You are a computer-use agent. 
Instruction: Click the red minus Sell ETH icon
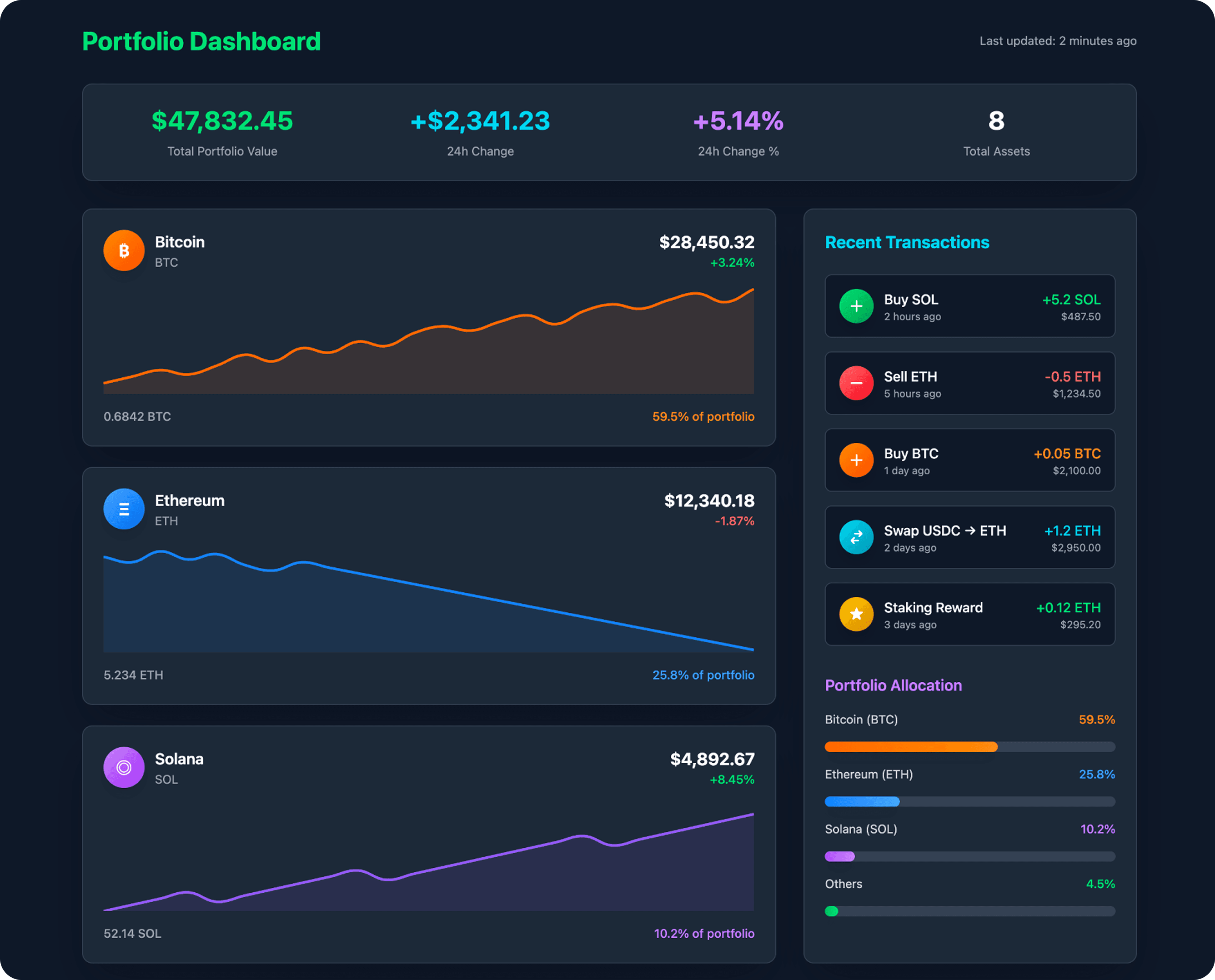point(856,383)
